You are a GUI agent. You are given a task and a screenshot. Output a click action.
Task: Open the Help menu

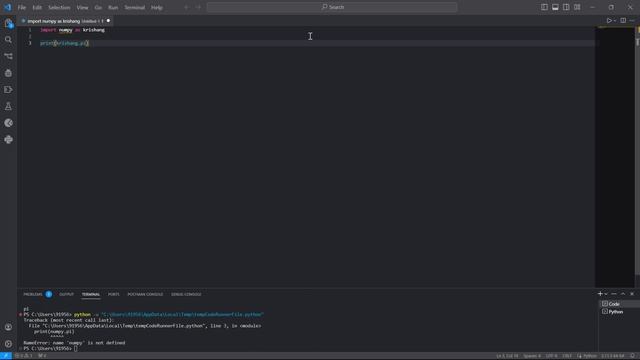157,7
